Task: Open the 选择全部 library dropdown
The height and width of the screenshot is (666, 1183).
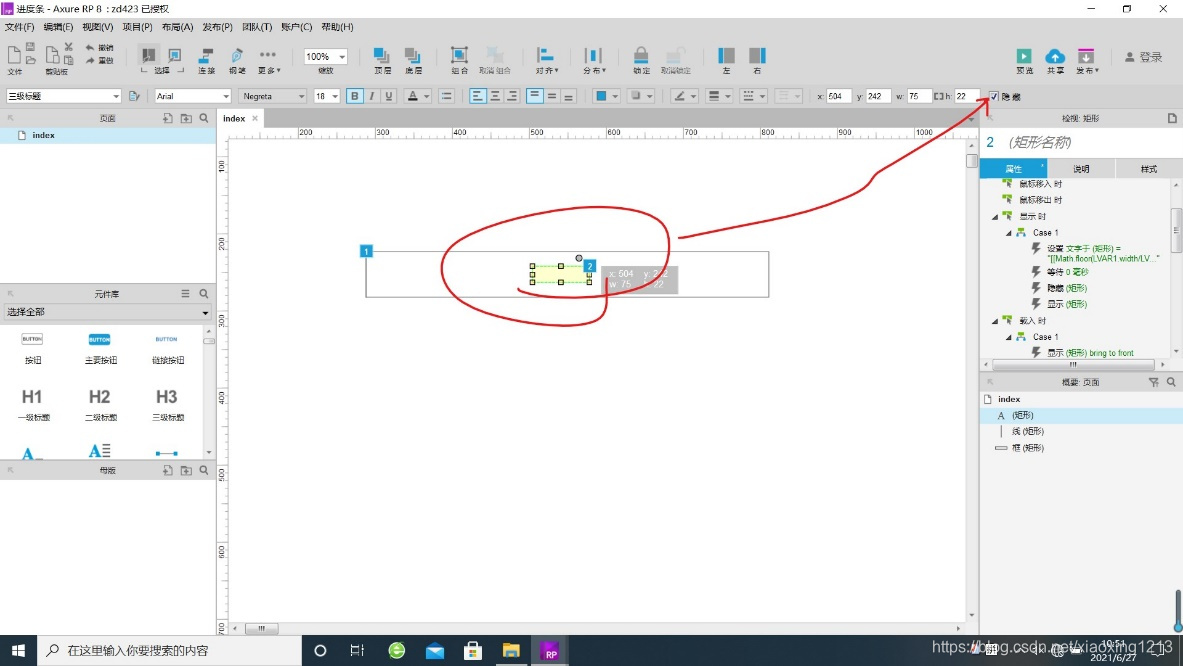Action: coord(107,312)
